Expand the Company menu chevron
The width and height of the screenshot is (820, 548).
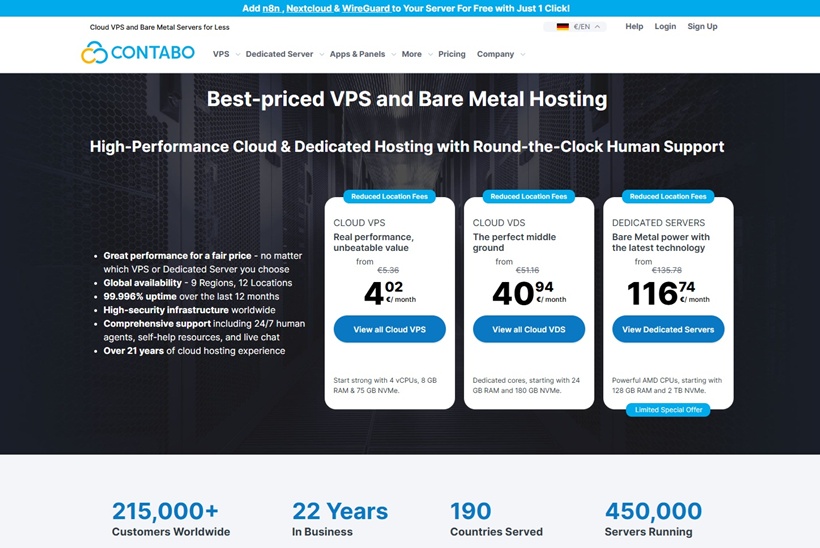[x=523, y=54]
